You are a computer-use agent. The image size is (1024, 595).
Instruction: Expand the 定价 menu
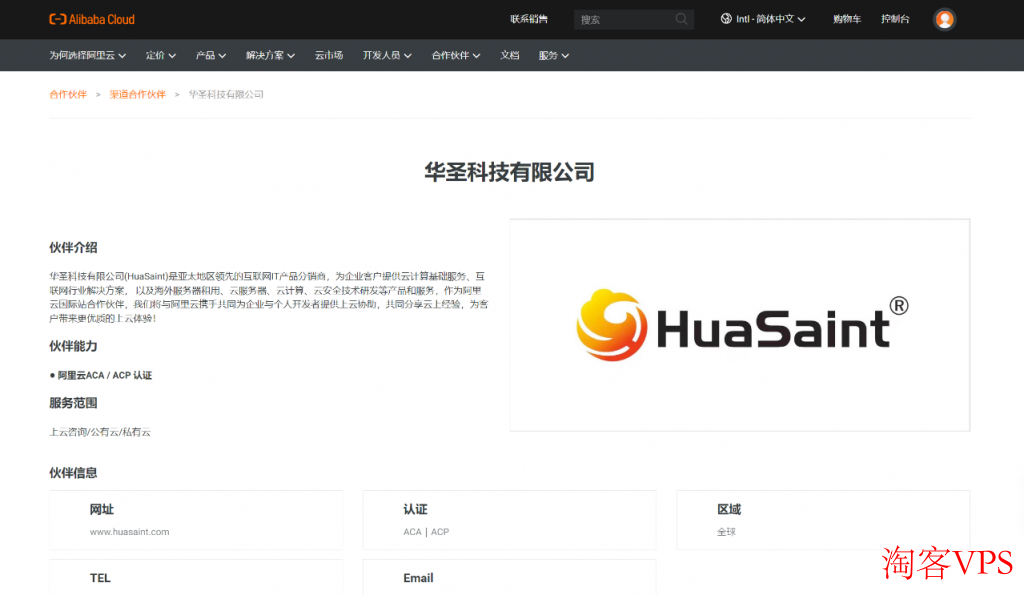coord(161,56)
